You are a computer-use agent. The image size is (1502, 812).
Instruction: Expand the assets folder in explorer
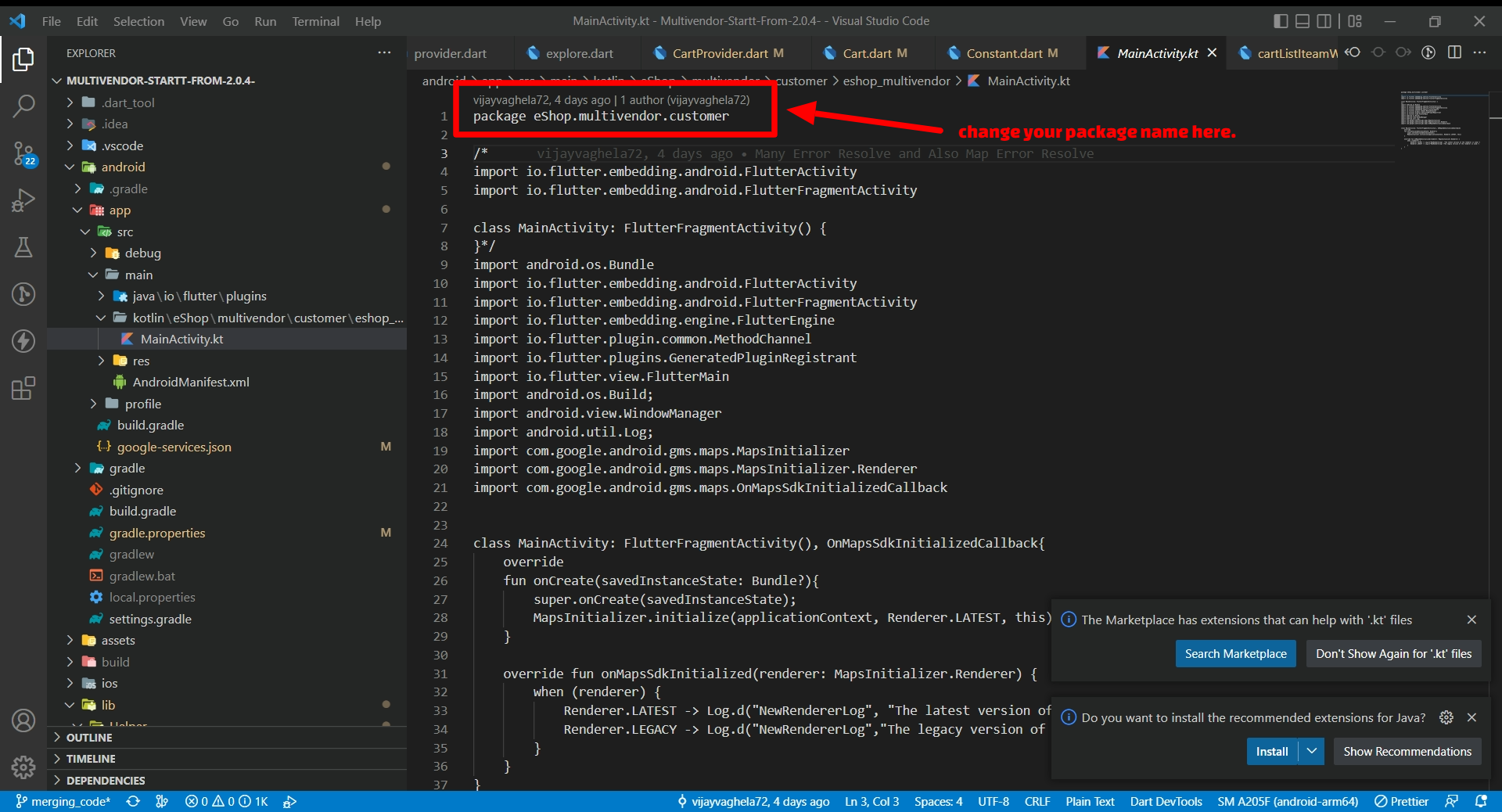point(118,640)
